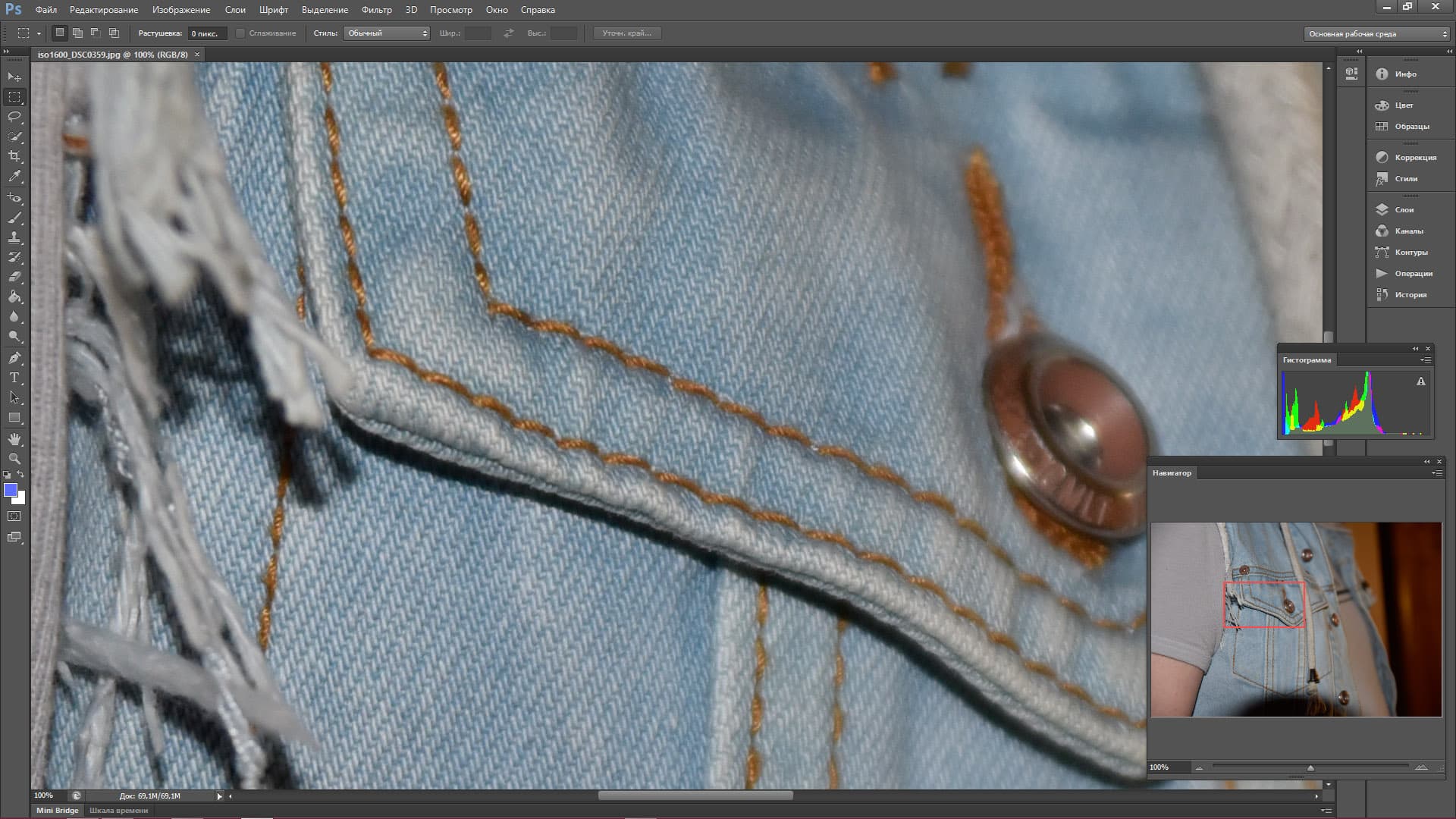The image size is (1456, 819).
Task: Click the Уточн. край button
Action: (x=626, y=33)
